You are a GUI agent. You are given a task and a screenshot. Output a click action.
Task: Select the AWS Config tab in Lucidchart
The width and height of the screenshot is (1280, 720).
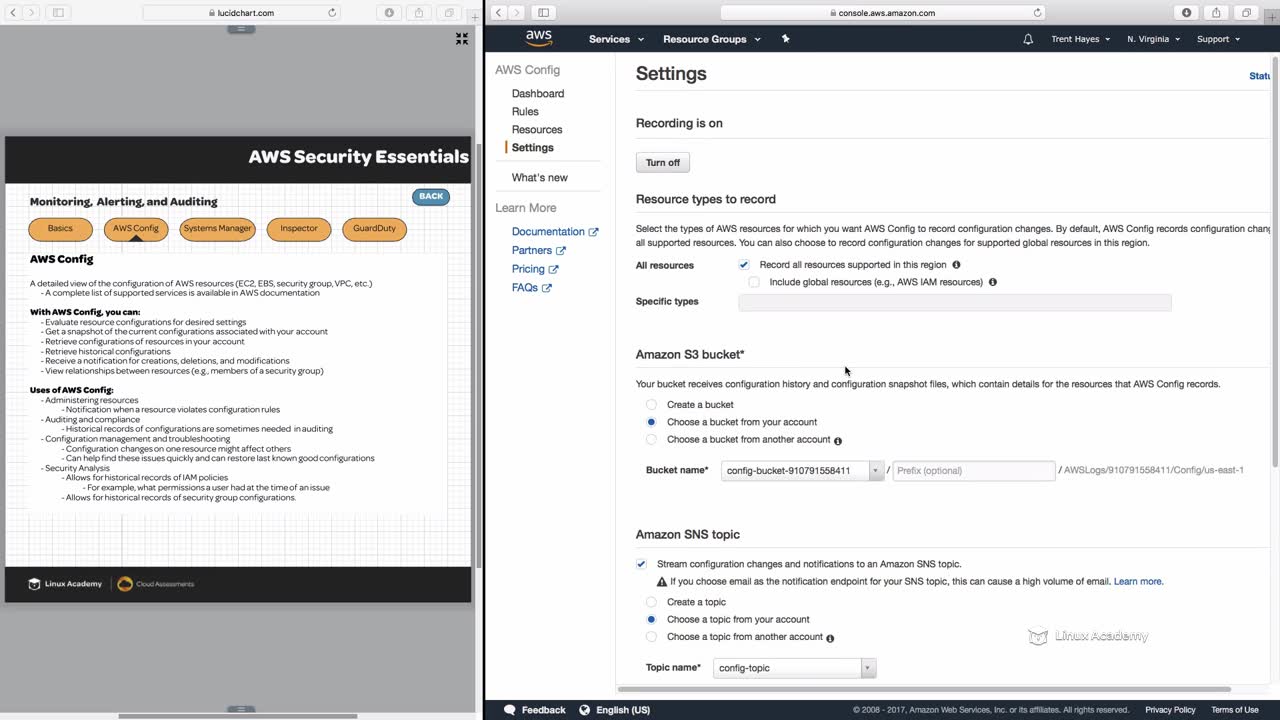point(136,229)
